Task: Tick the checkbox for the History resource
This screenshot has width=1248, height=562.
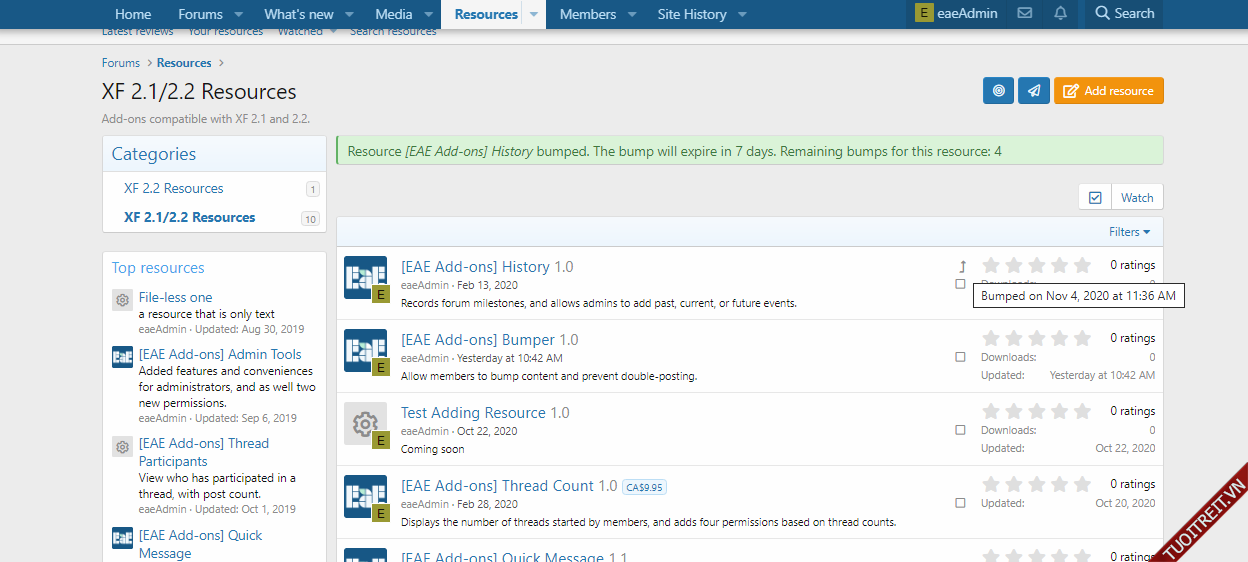Action: click(x=960, y=284)
